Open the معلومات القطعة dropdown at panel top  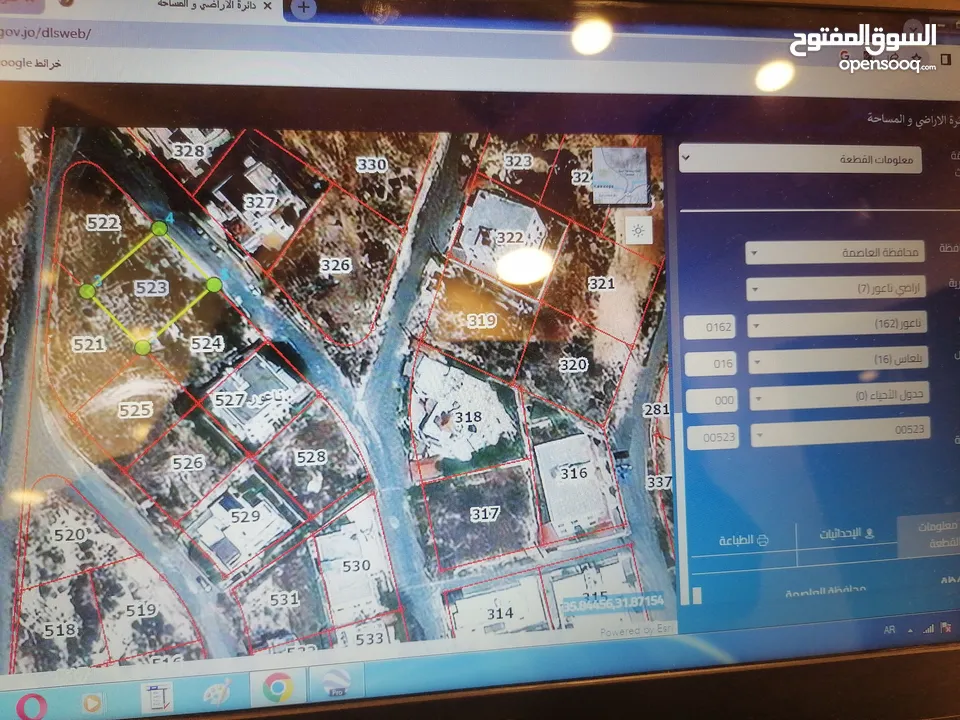(800, 159)
